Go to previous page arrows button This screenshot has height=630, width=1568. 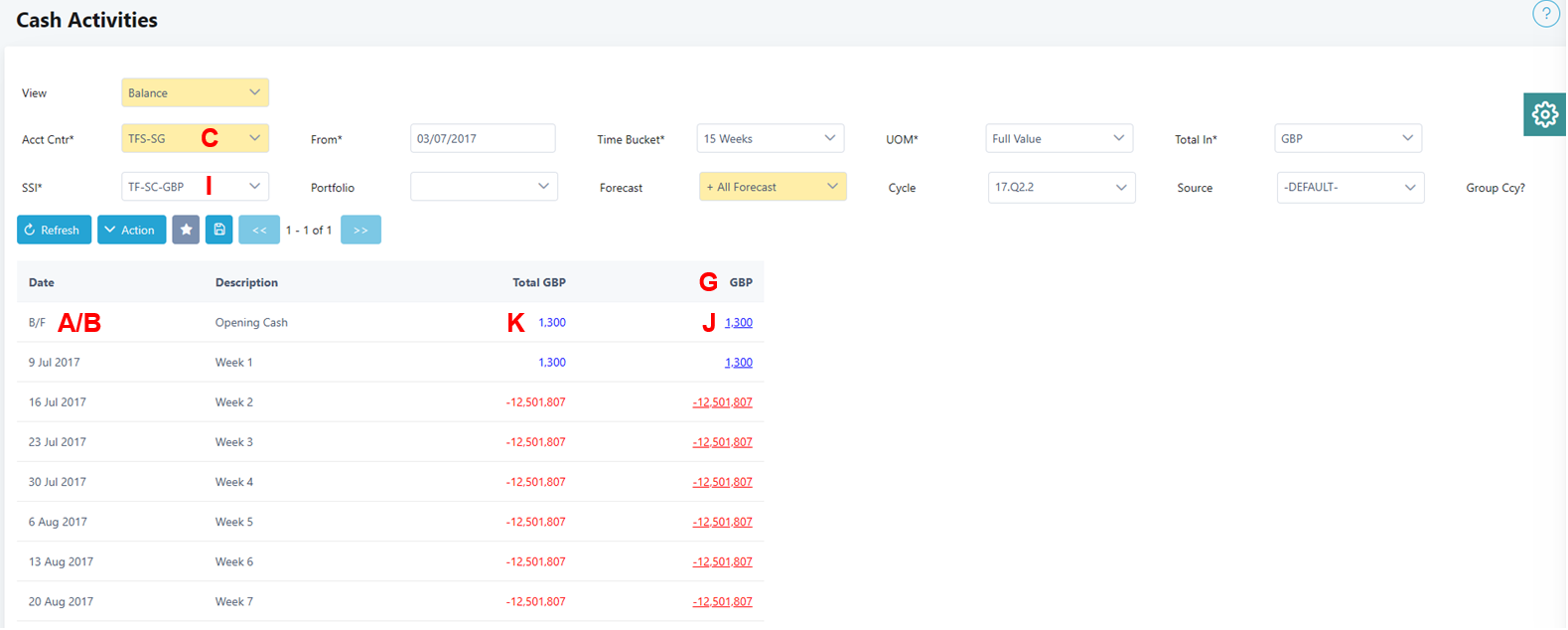[x=259, y=230]
